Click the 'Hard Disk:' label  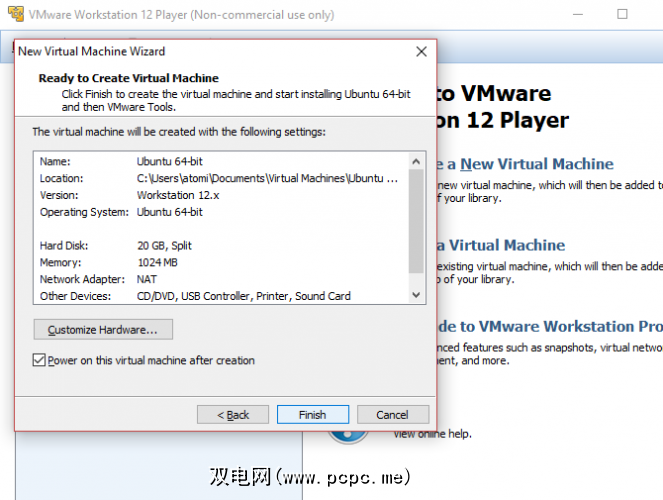[x=64, y=246]
